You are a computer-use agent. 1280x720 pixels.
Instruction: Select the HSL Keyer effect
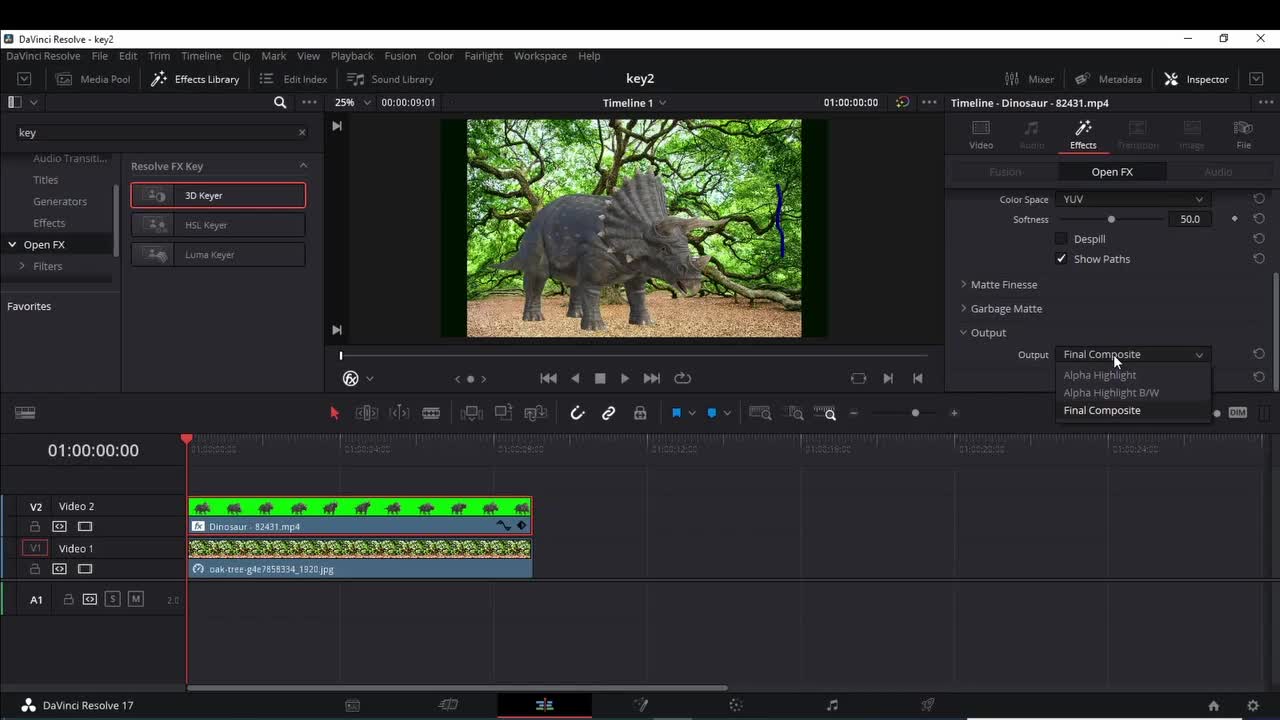[218, 225]
